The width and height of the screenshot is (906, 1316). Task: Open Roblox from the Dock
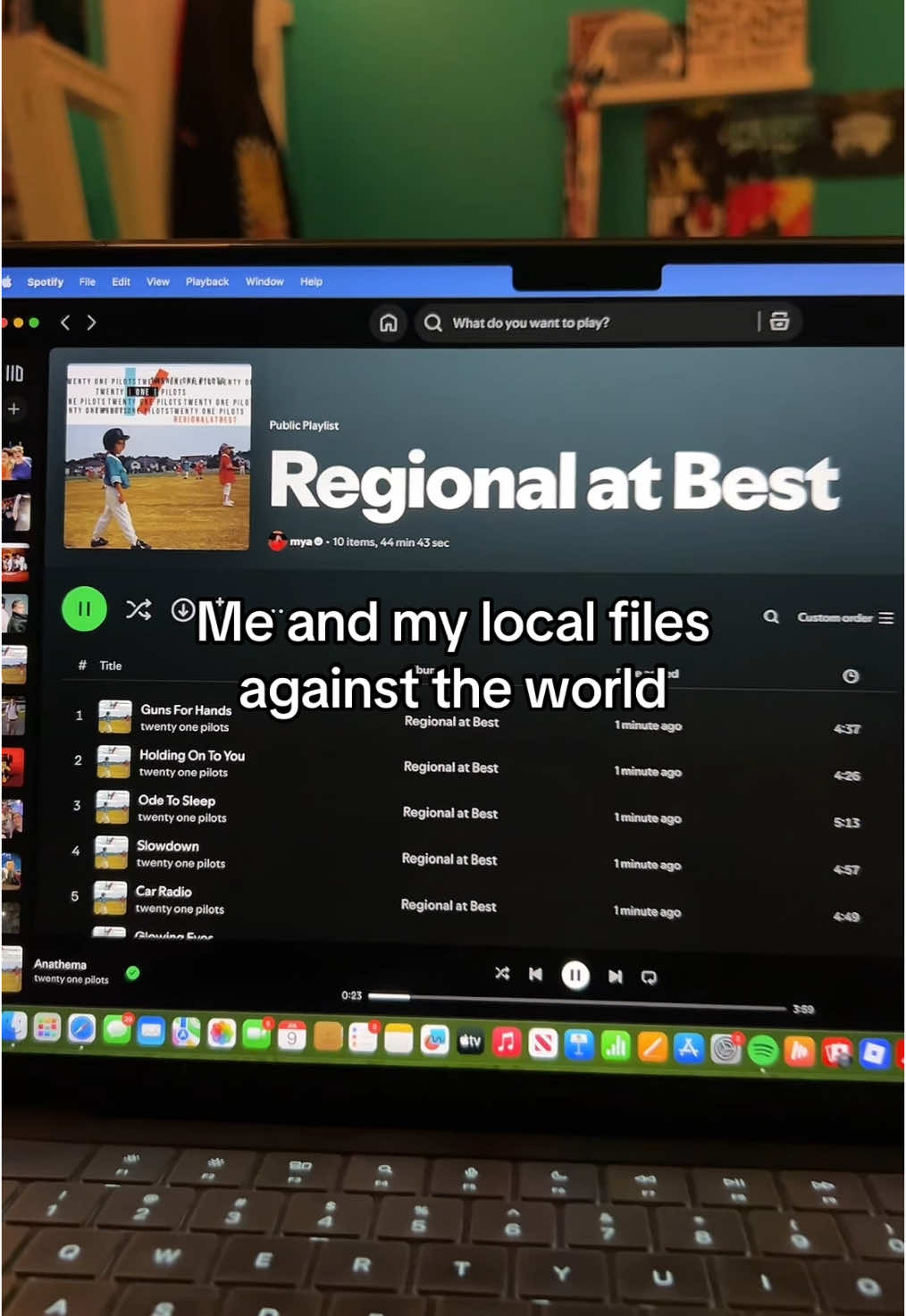click(873, 1053)
